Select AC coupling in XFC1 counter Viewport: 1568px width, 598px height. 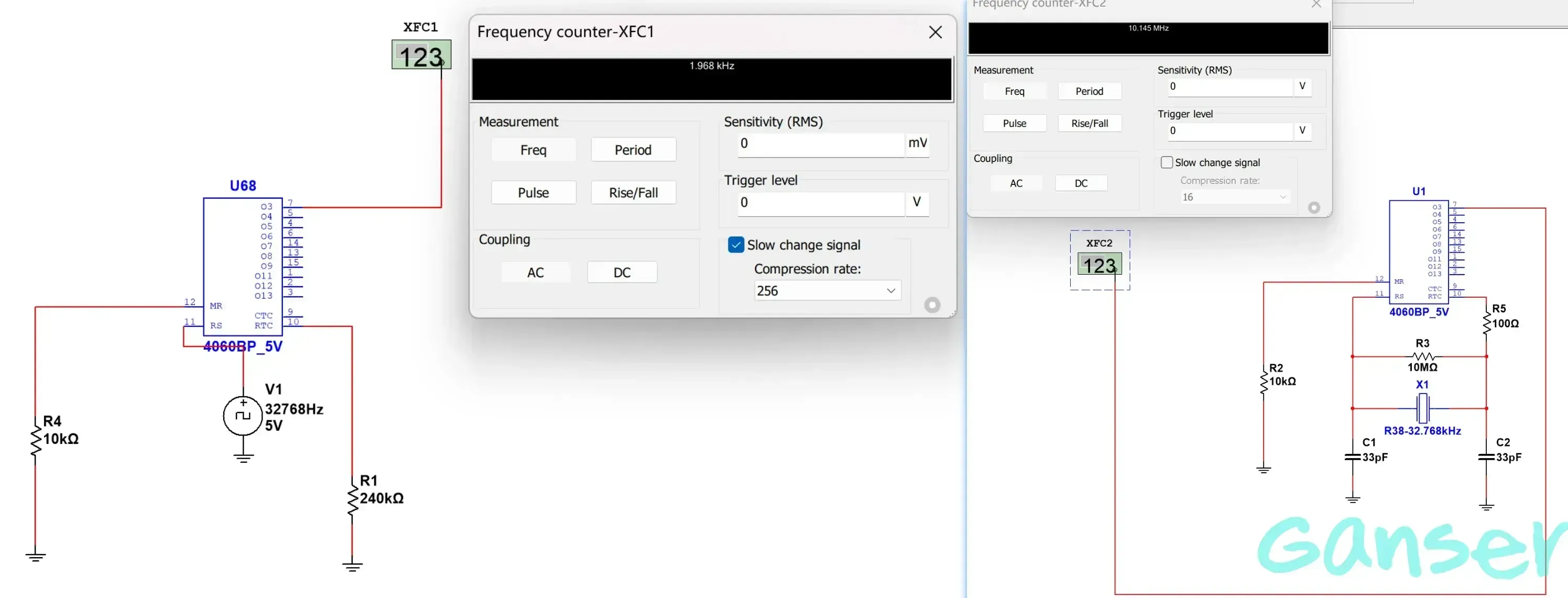pos(535,272)
